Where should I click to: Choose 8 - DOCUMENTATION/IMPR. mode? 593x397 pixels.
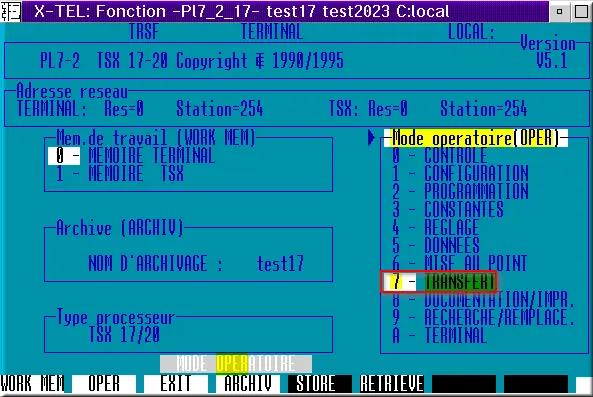484,299
